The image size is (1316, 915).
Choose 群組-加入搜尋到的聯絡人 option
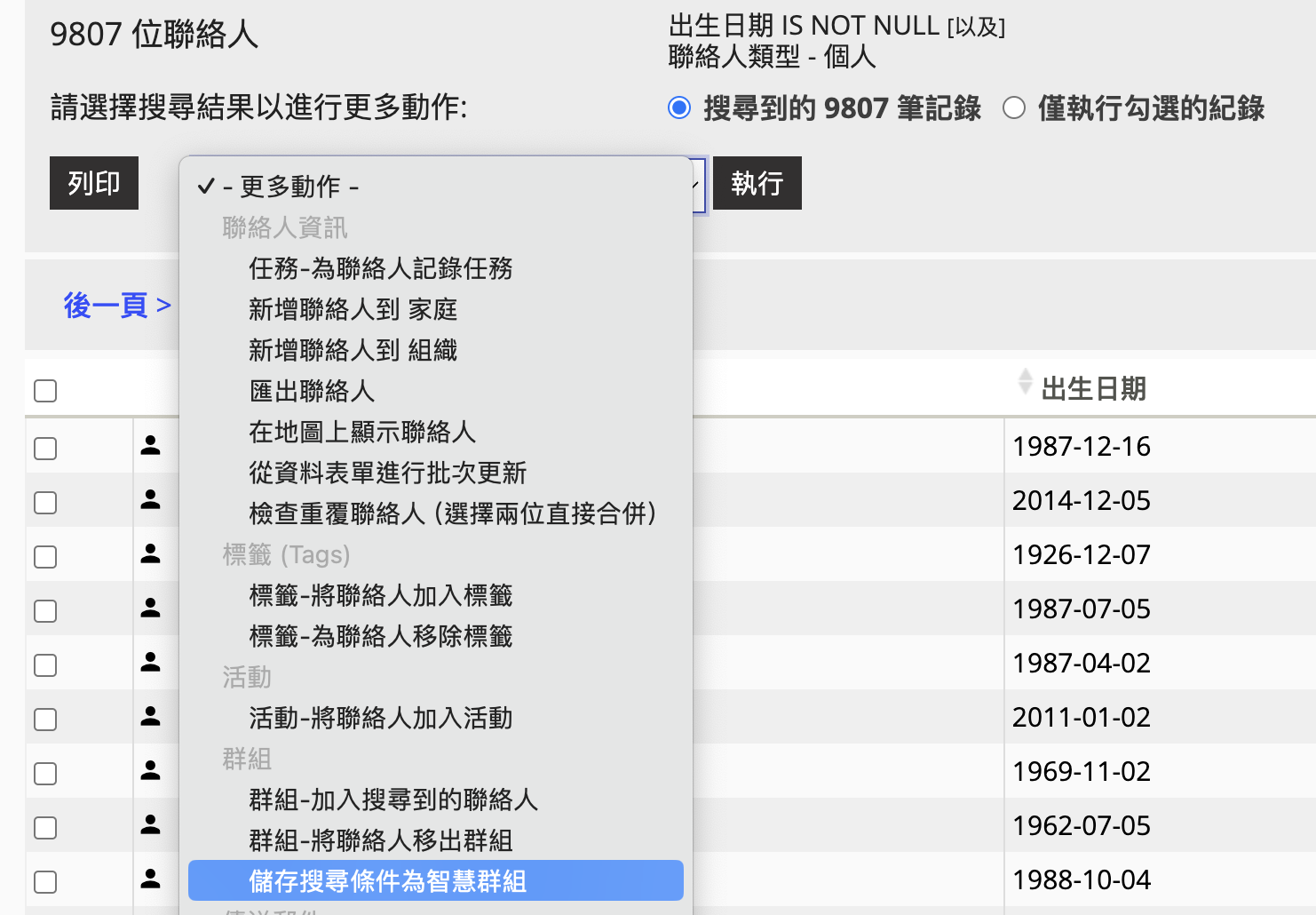coord(436,800)
